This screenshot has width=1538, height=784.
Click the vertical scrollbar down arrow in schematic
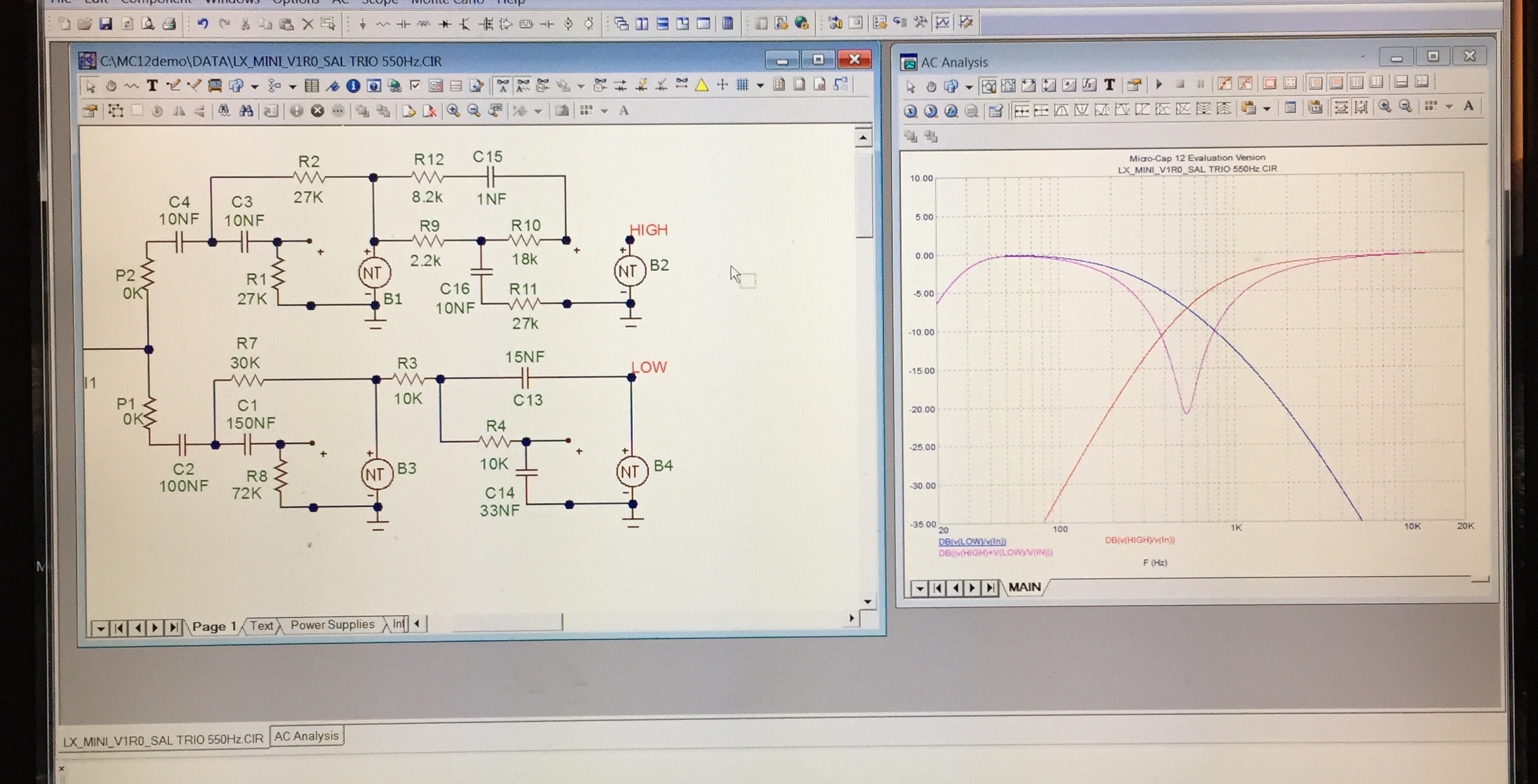pos(867,602)
